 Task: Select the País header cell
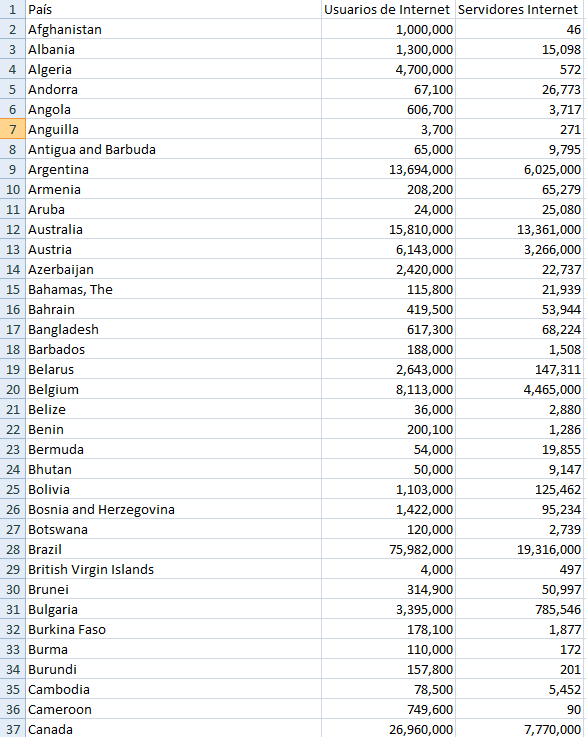(173, 9)
